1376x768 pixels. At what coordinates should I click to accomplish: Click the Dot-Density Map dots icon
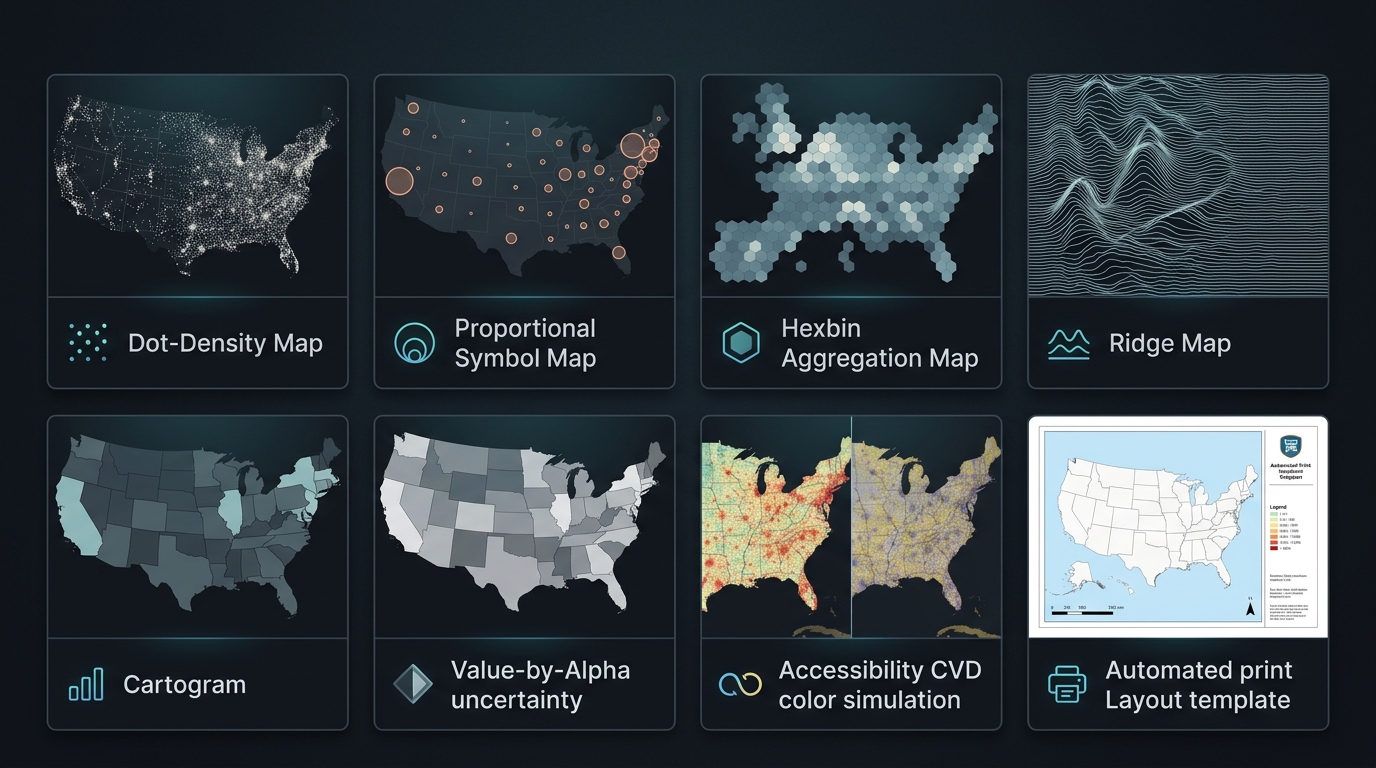pos(88,343)
